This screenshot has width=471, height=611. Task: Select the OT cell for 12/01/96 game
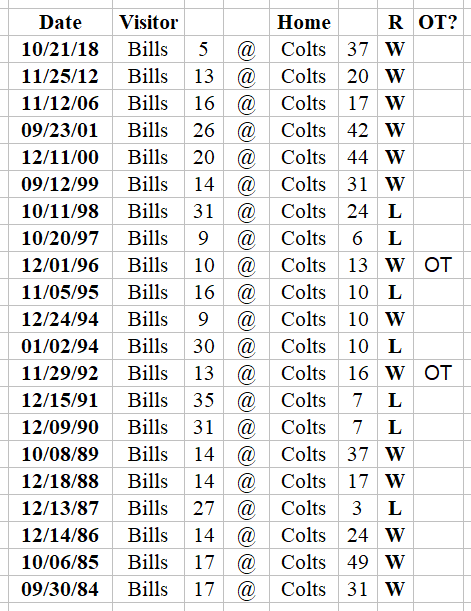(438, 265)
